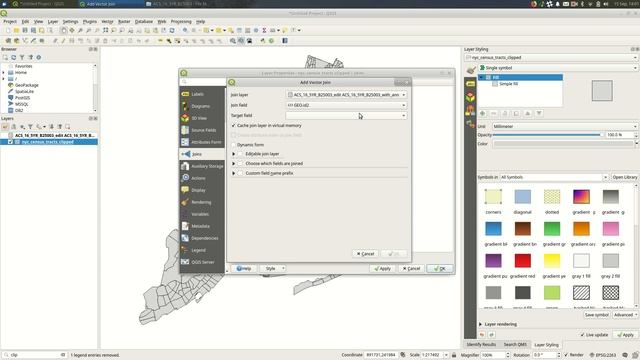Open the Target field dropdown
Image resolution: width=640 pixels, height=360 pixels.
coord(346,116)
